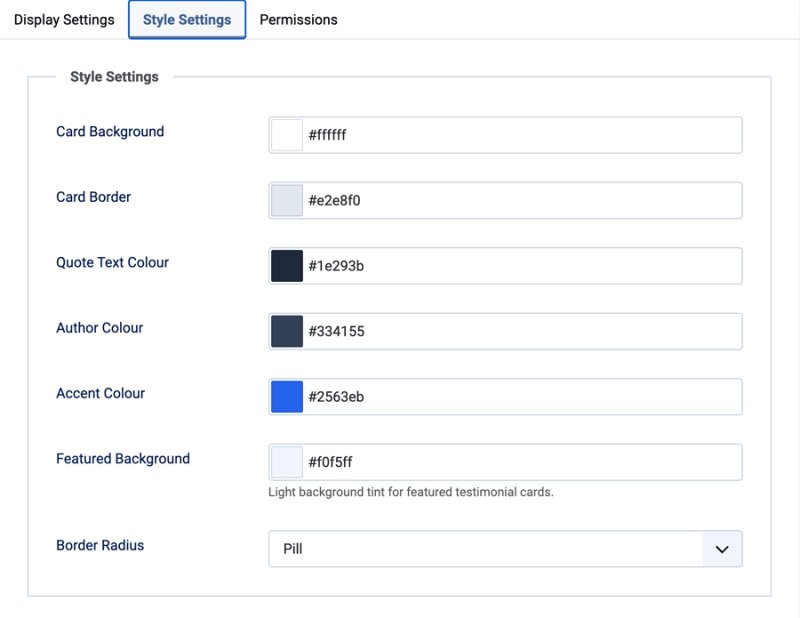Open the Accent Colour swatch
800x618 pixels.
point(287,397)
